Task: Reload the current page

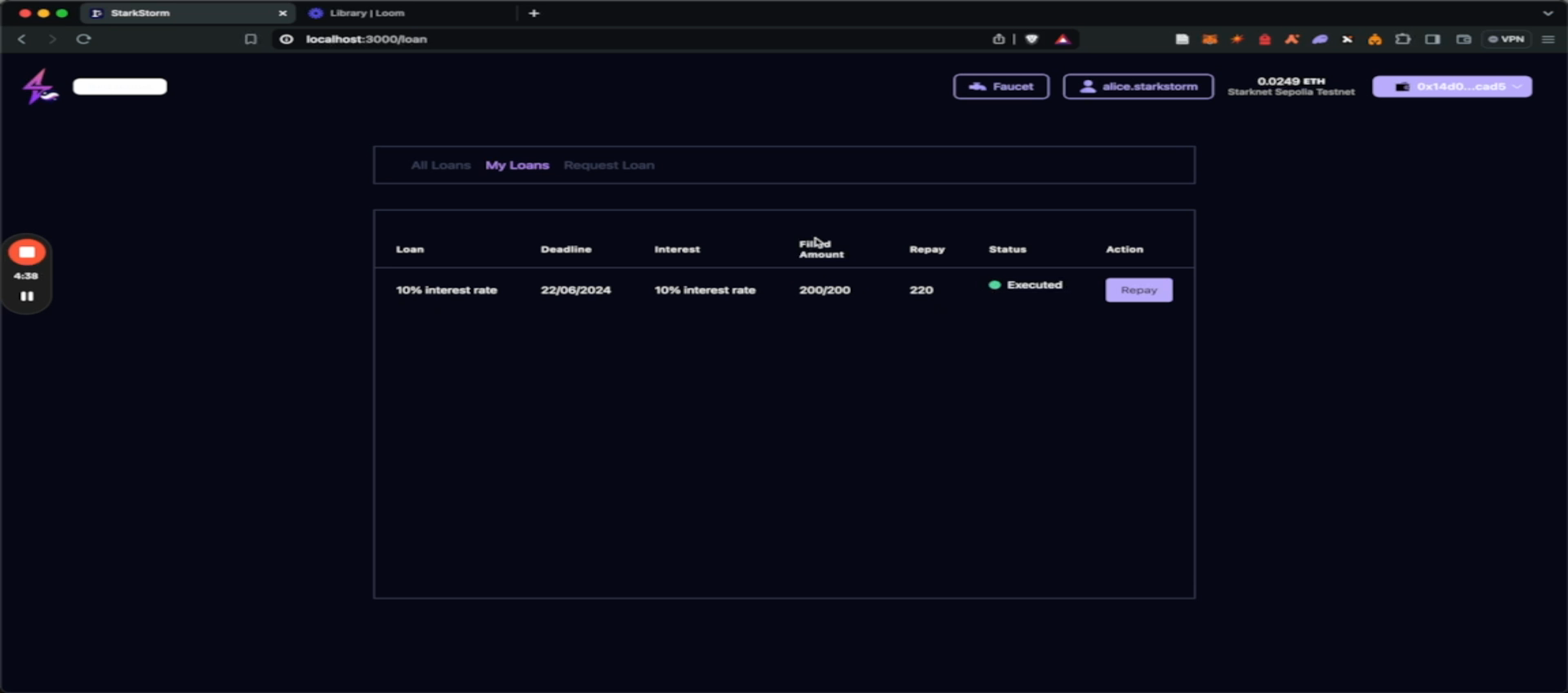Action: 83,39
